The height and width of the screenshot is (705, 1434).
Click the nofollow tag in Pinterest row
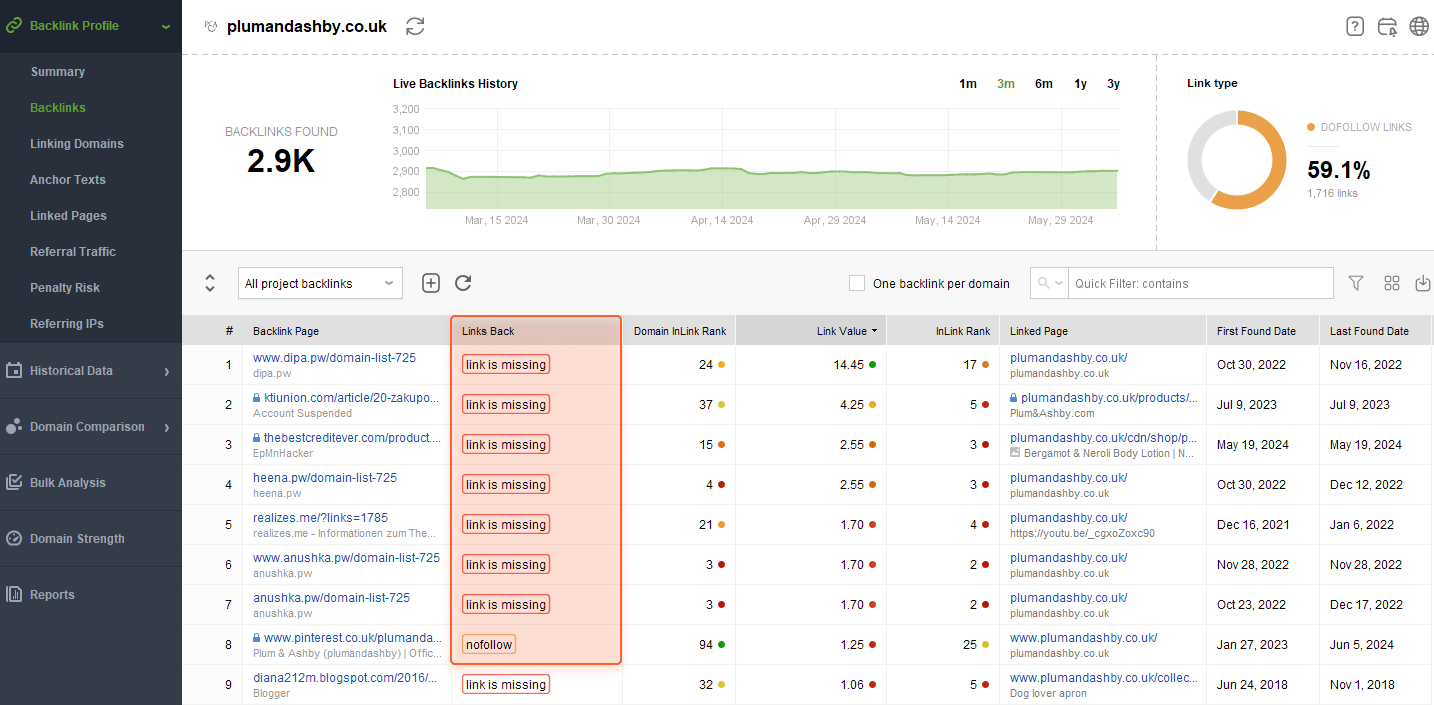point(489,645)
